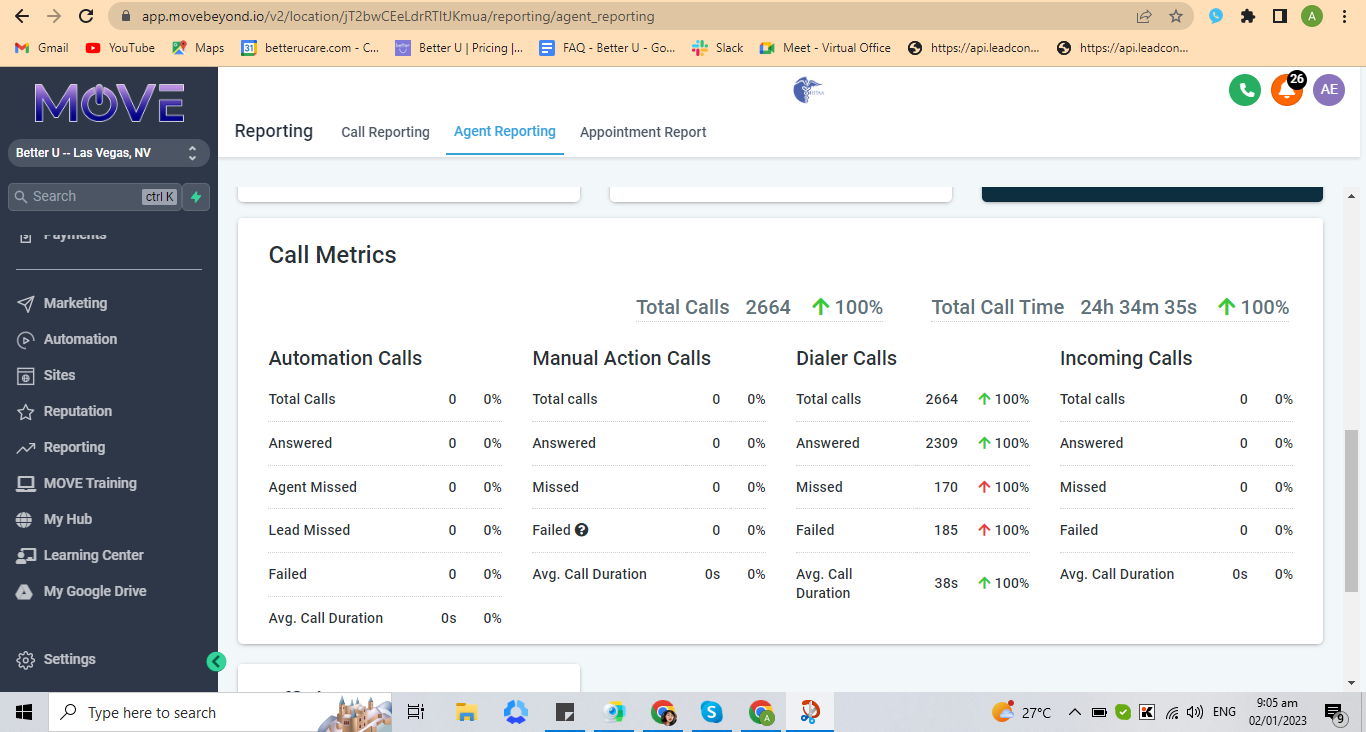Click the Manual Action Calls heading
Image resolution: width=1366 pixels, height=732 pixels.
tap(621, 358)
